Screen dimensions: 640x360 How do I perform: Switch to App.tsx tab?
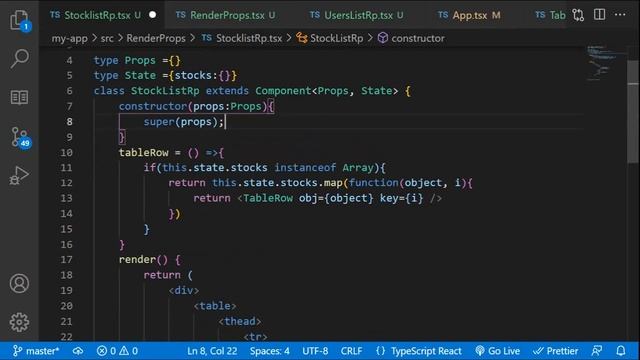pos(469,16)
